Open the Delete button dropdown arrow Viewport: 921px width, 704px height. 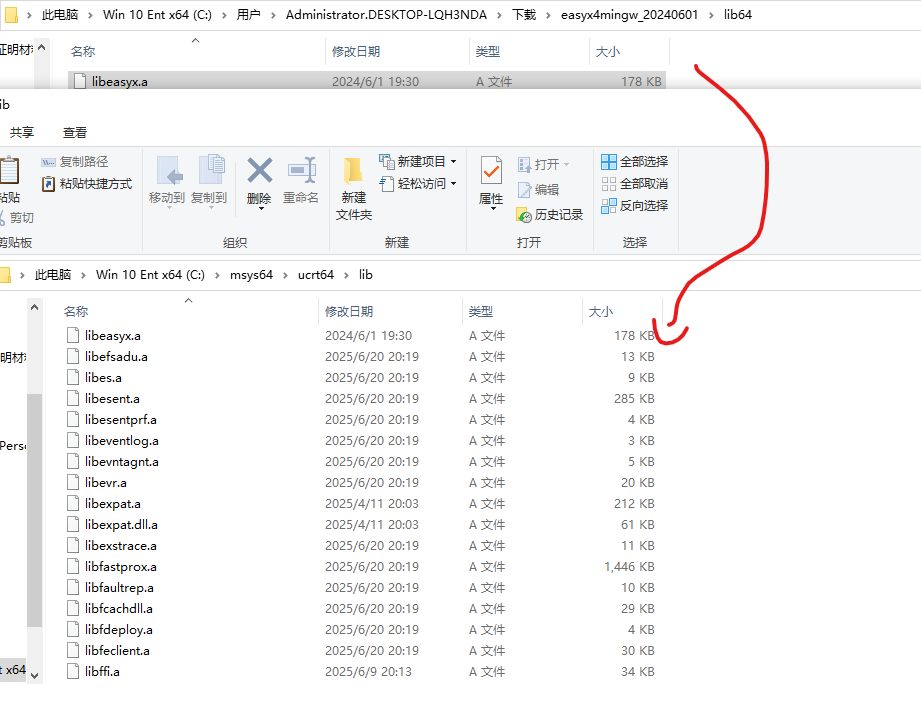[260, 208]
